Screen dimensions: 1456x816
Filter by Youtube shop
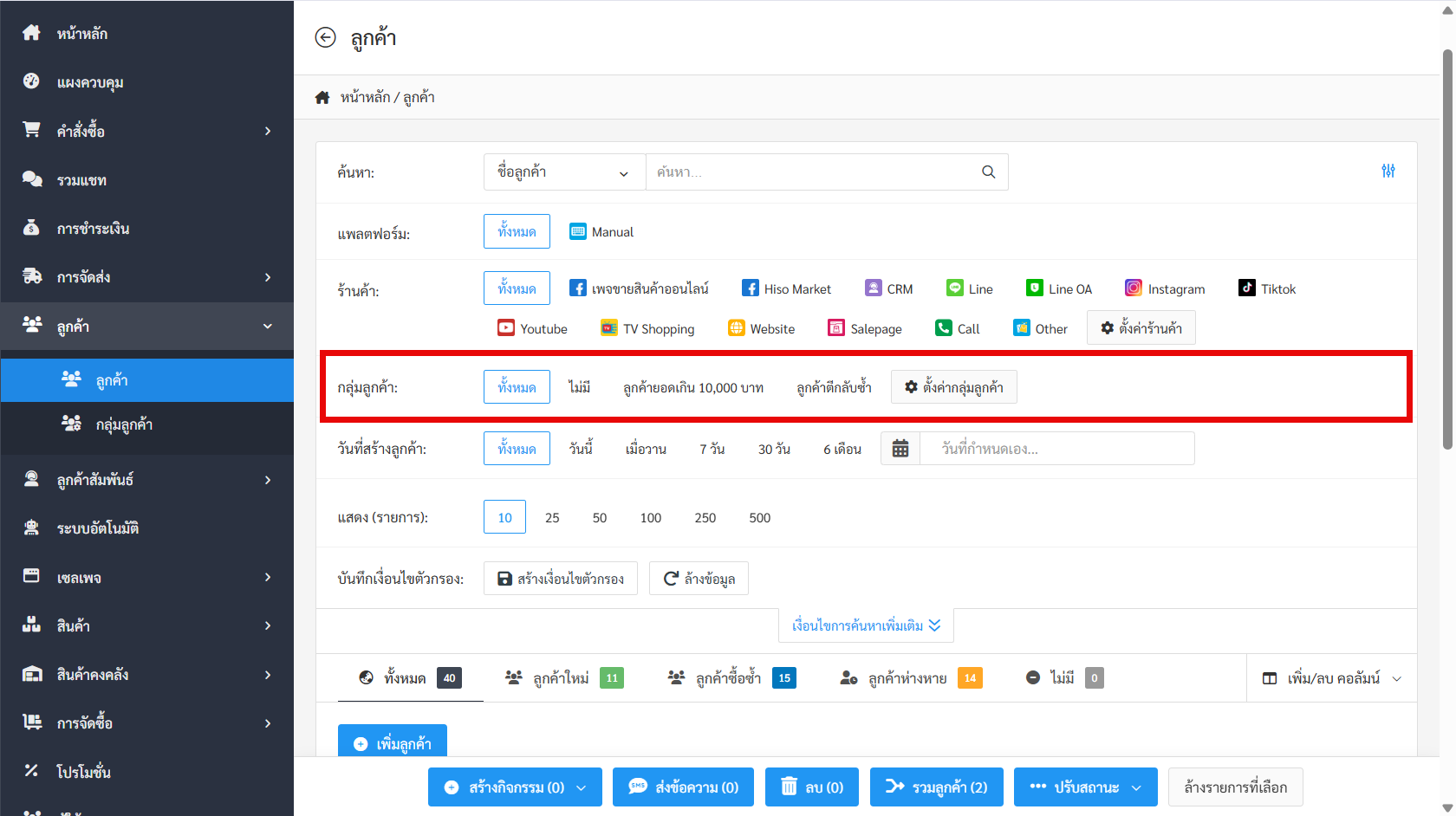(532, 329)
